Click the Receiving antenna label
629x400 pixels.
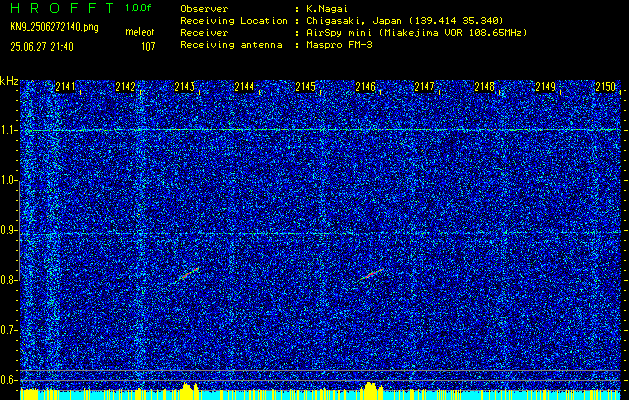click(x=231, y=45)
